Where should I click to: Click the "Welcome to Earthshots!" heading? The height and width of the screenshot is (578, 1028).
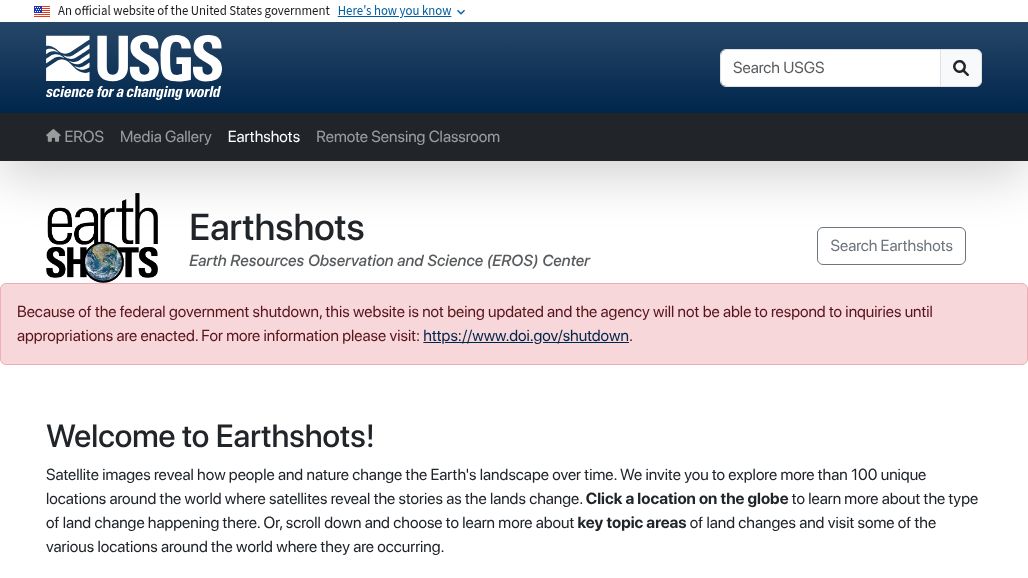tap(210, 437)
